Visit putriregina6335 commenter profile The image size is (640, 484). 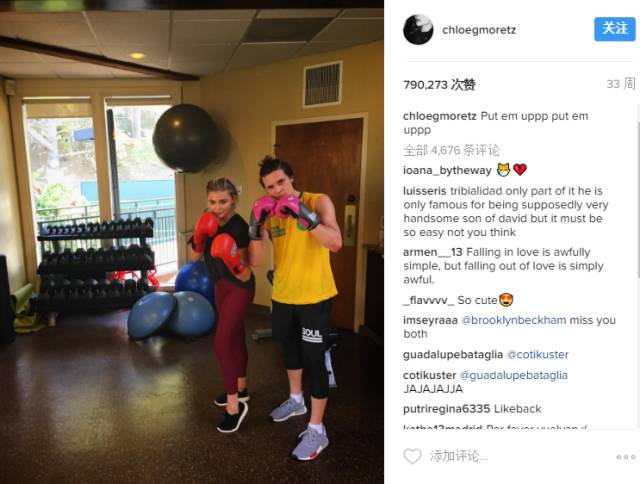click(x=447, y=409)
